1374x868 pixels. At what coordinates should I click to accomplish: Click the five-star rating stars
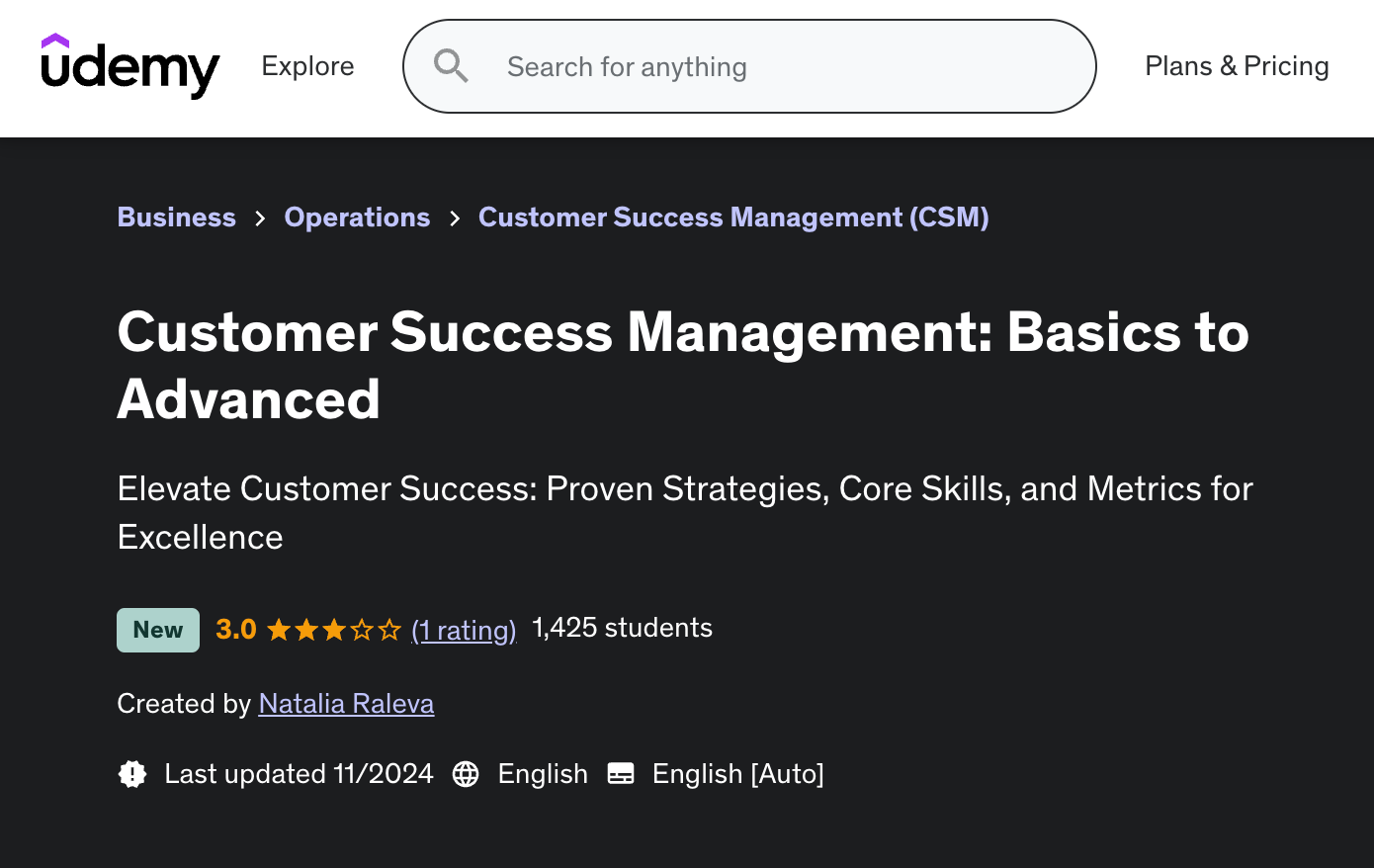click(x=334, y=630)
